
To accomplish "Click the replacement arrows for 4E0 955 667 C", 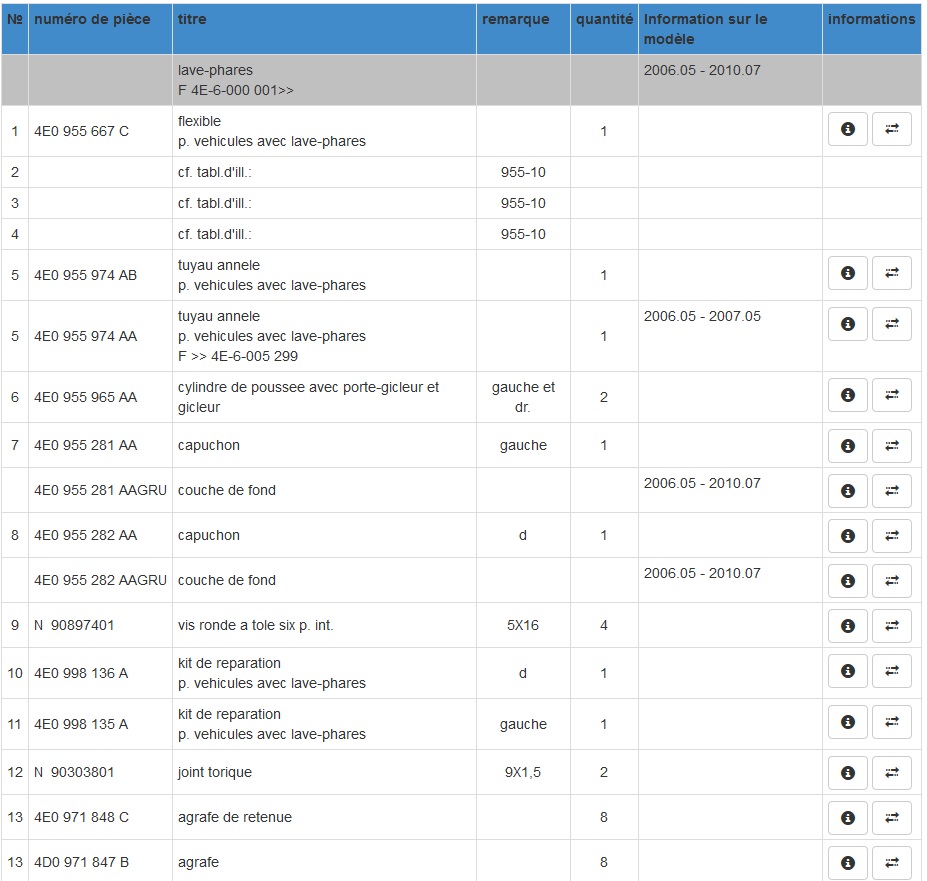I will [892, 129].
